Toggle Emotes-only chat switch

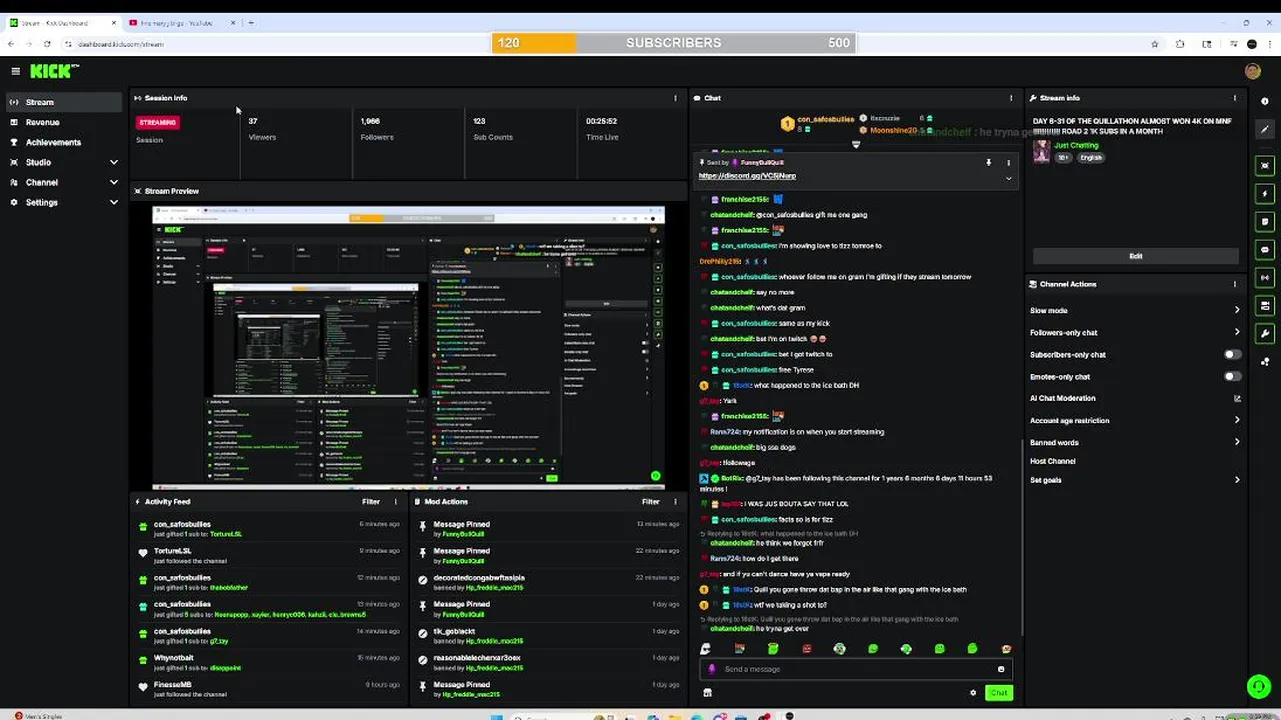pos(1233,377)
